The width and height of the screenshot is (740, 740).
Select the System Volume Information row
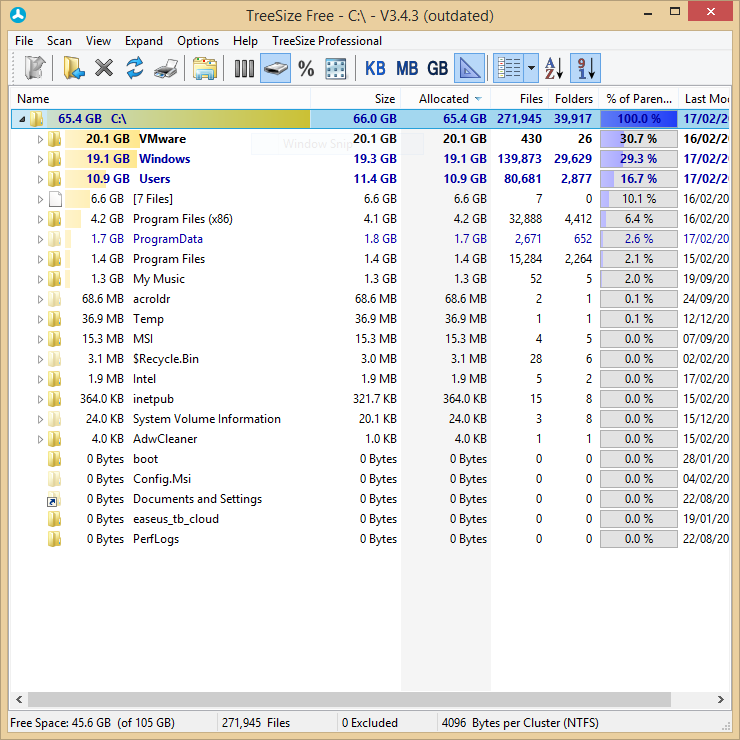click(x=370, y=419)
